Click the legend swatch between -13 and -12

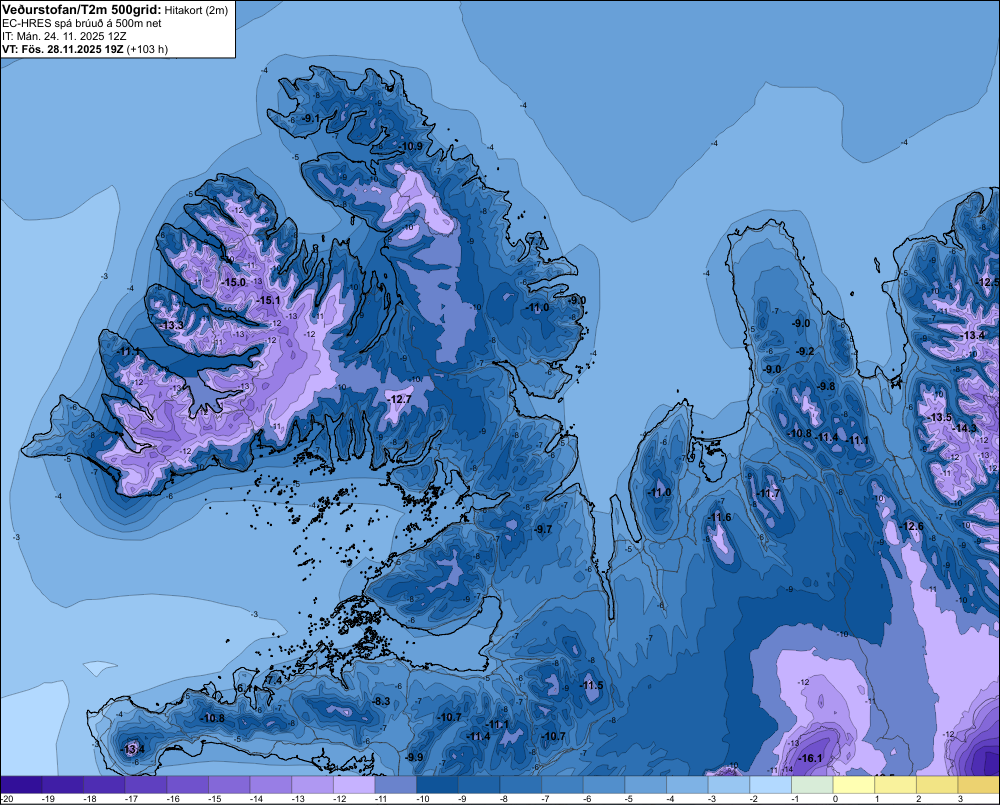tap(312, 785)
